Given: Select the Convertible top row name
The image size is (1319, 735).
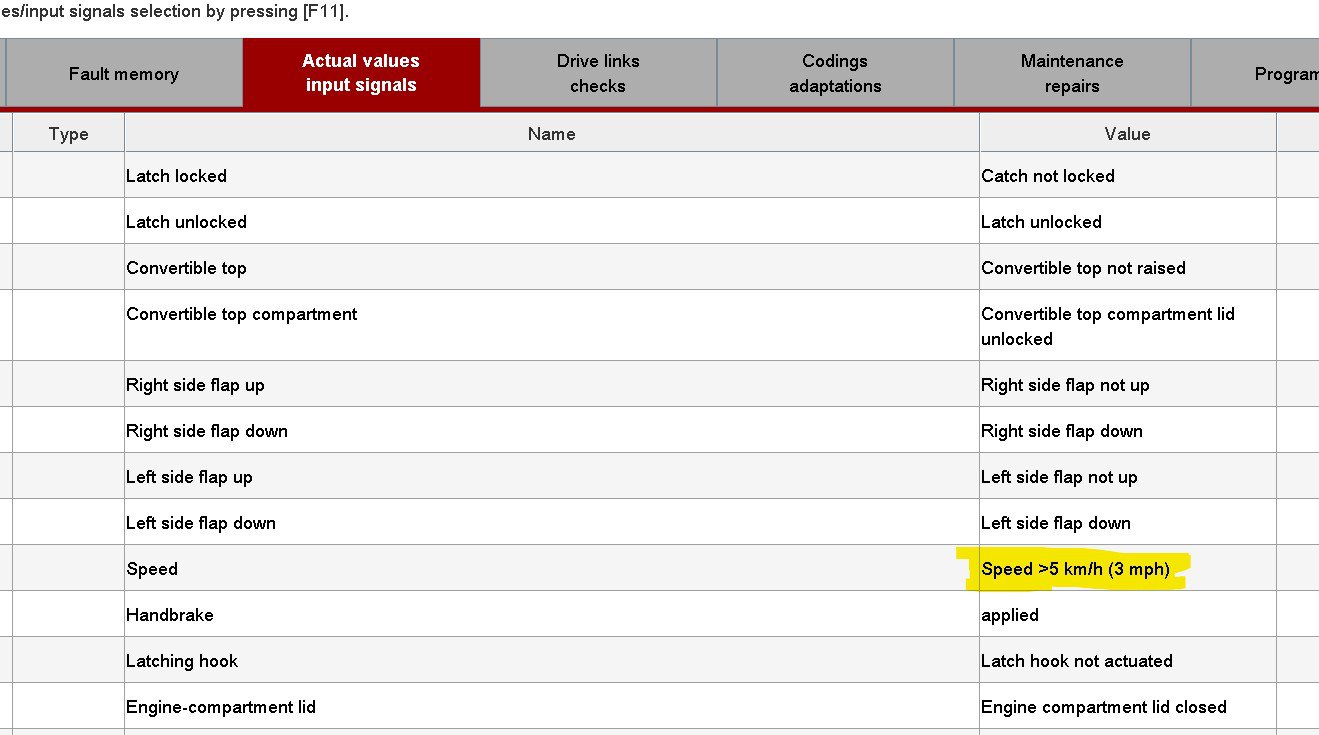Looking at the screenshot, I should click(x=186, y=268).
